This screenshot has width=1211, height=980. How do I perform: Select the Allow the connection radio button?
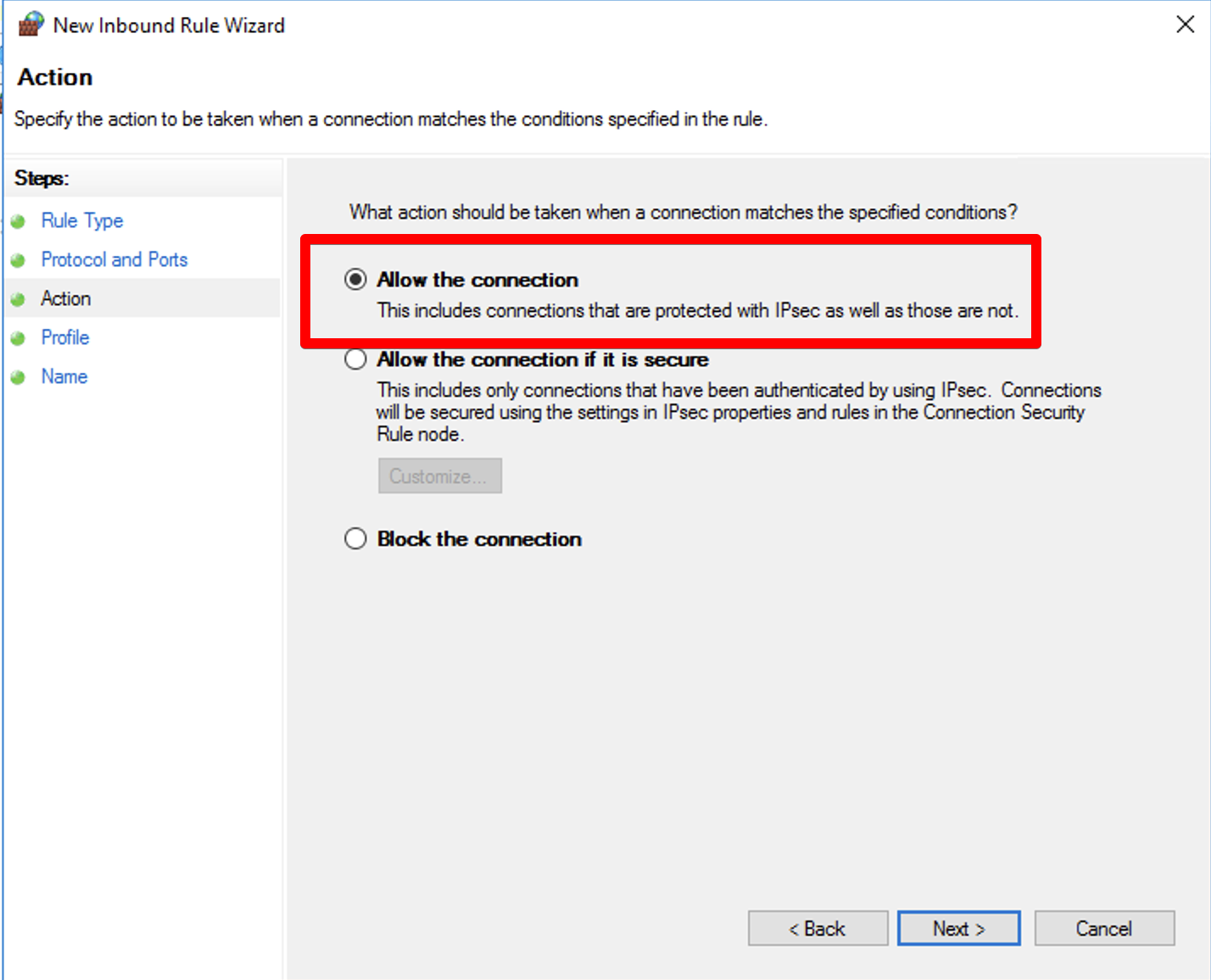(355, 280)
